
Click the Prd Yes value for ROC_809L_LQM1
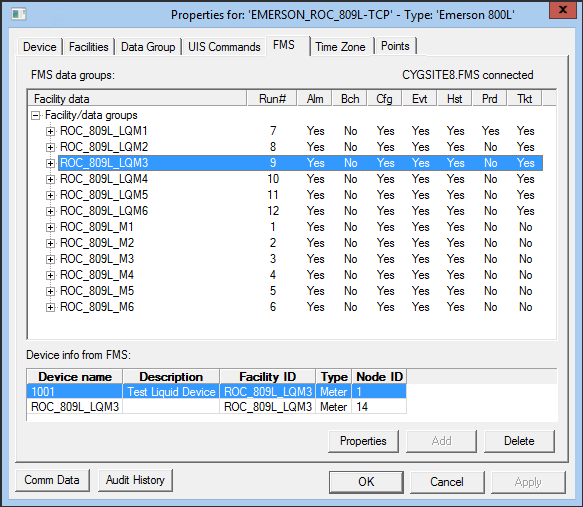490,131
